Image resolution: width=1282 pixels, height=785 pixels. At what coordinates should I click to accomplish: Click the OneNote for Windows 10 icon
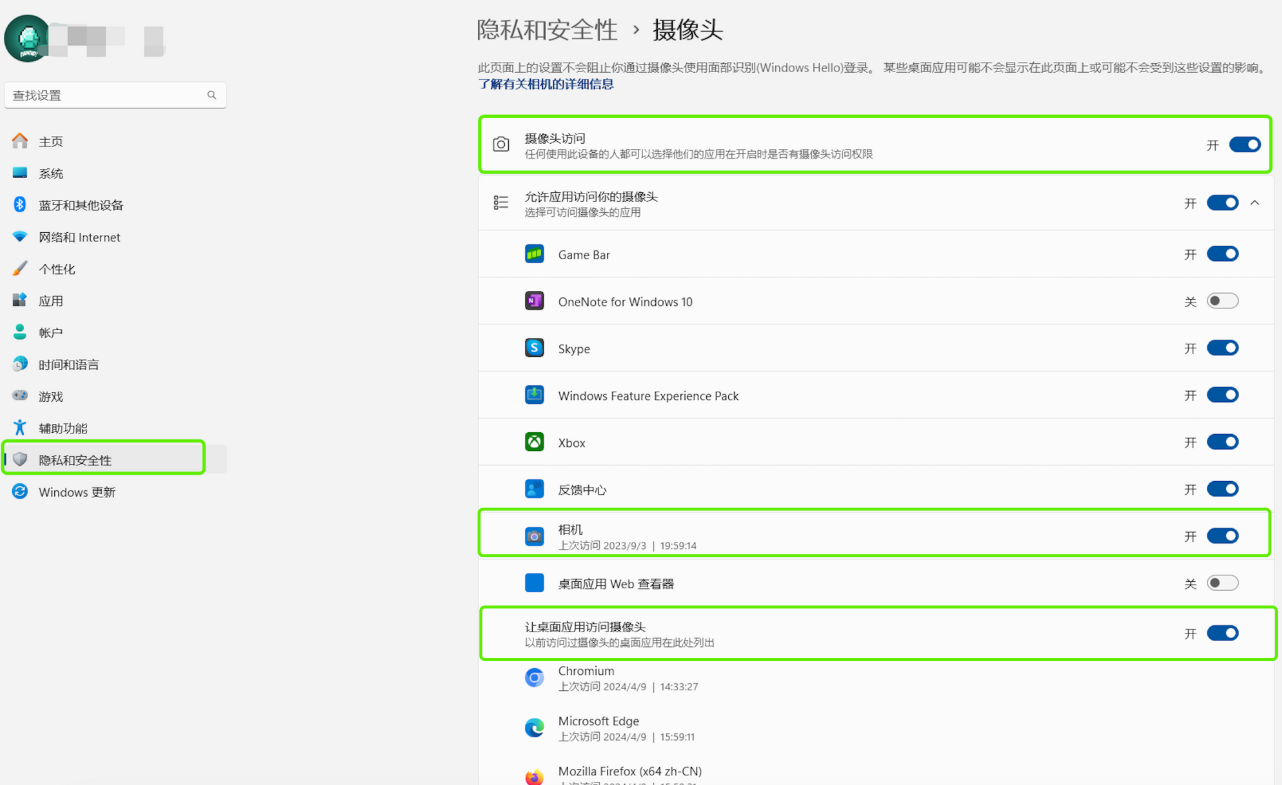click(534, 301)
